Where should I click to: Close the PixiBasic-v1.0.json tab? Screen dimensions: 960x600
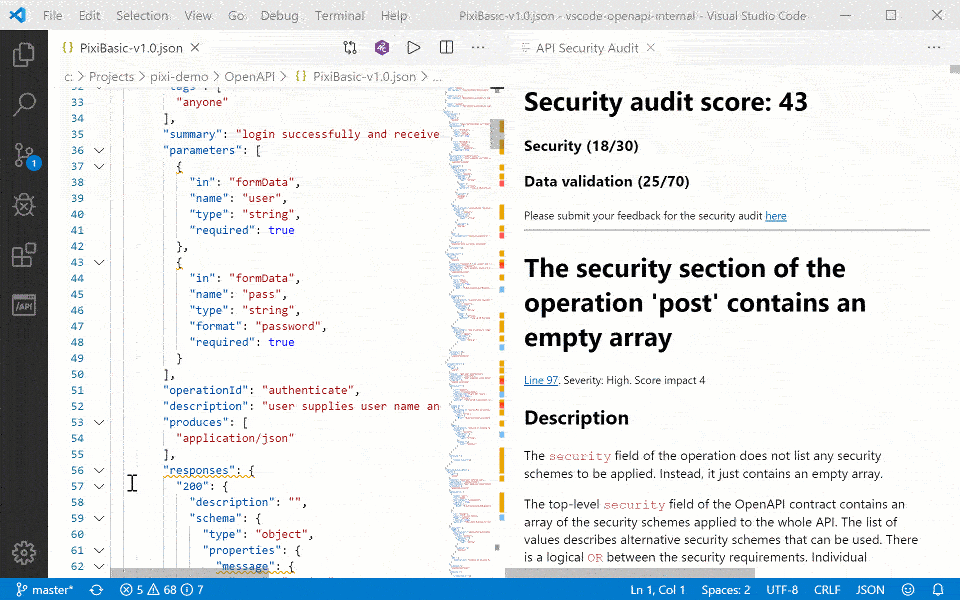click(195, 48)
